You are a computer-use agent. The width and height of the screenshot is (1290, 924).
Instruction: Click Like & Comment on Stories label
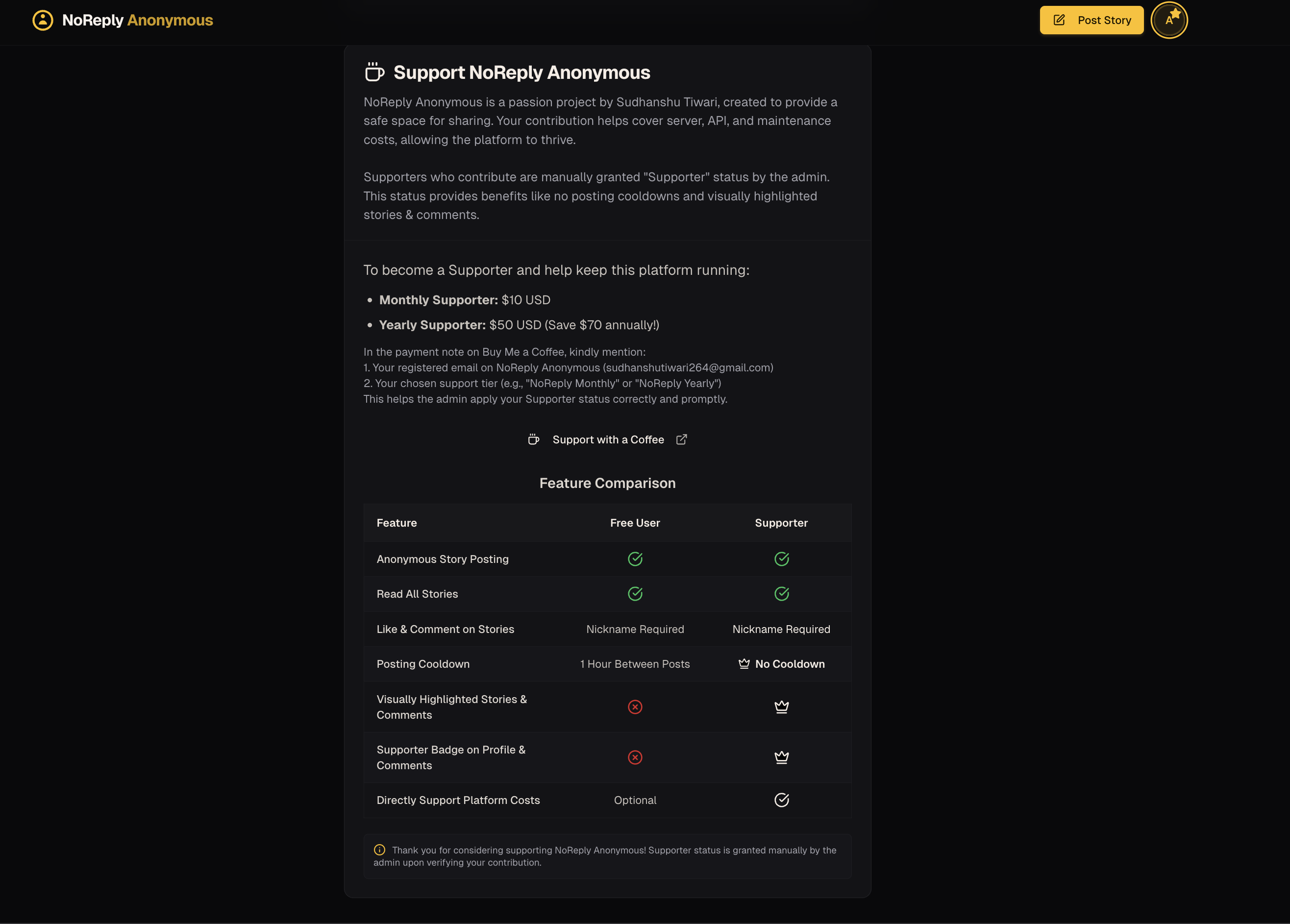(x=446, y=629)
